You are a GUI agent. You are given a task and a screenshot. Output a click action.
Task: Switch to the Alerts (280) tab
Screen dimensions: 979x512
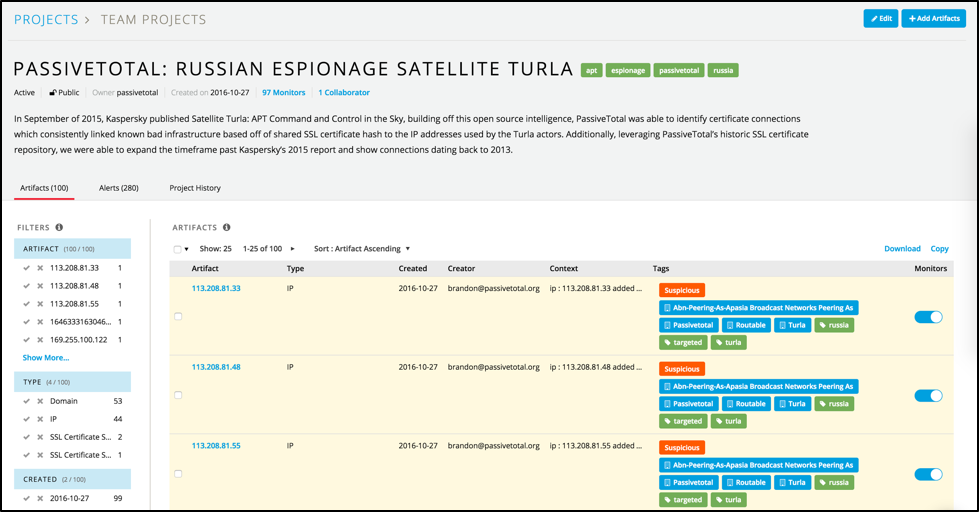click(x=119, y=188)
